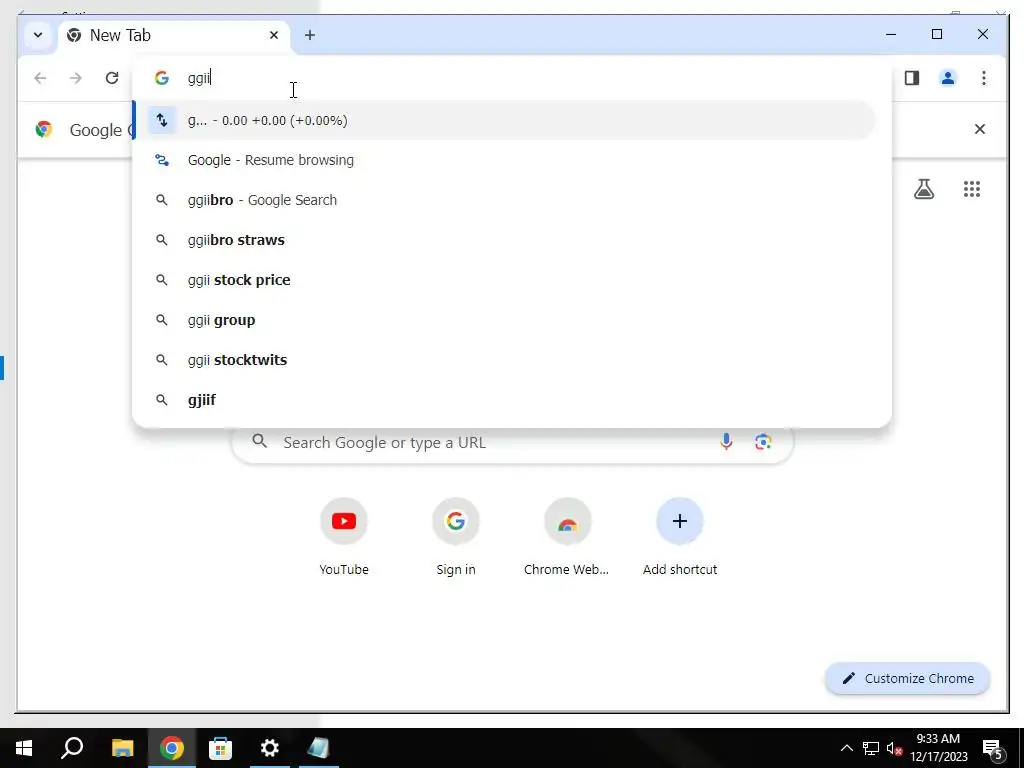
Task: Click the Chrome taskbar icon
Action: coord(172,748)
